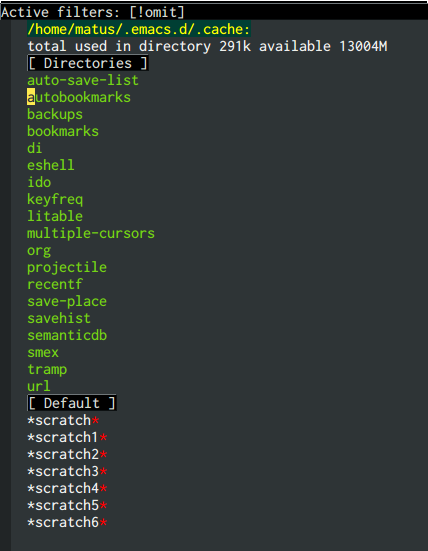The image size is (428, 551).
Task: Collapse the [ Default ] group header
Action: [x=72, y=403]
